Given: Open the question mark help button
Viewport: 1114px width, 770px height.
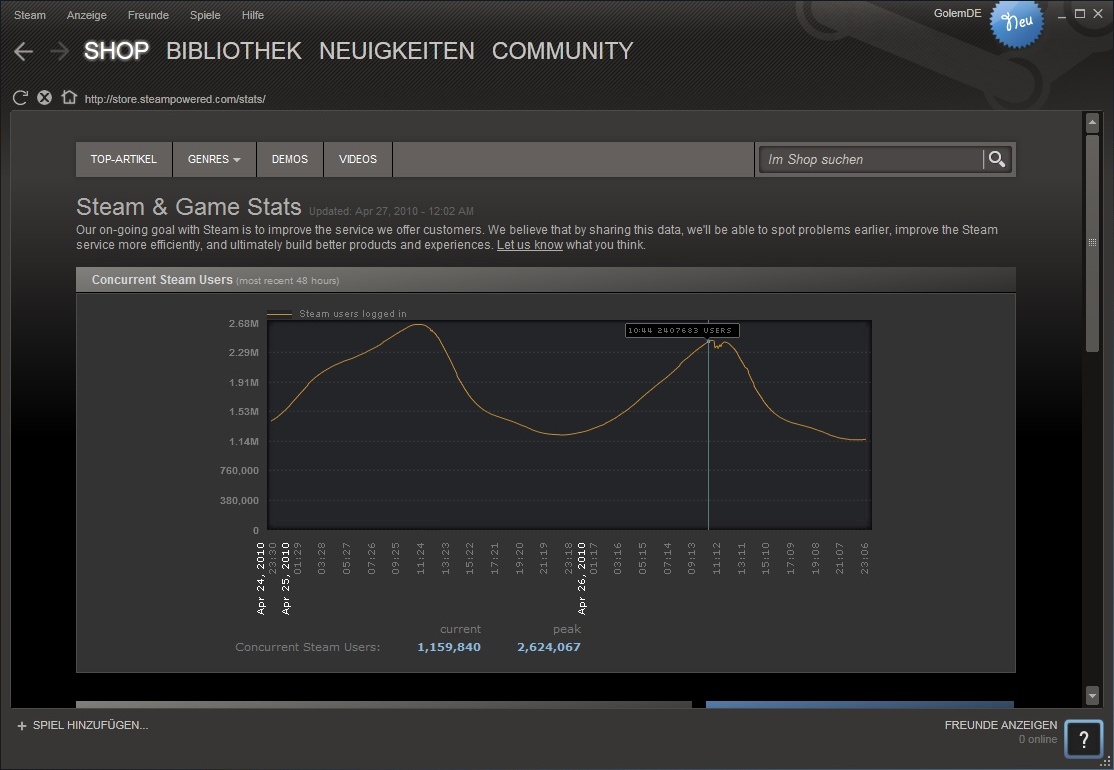Looking at the screenshot, I should pyautogui.click(x=1083, y=740).
